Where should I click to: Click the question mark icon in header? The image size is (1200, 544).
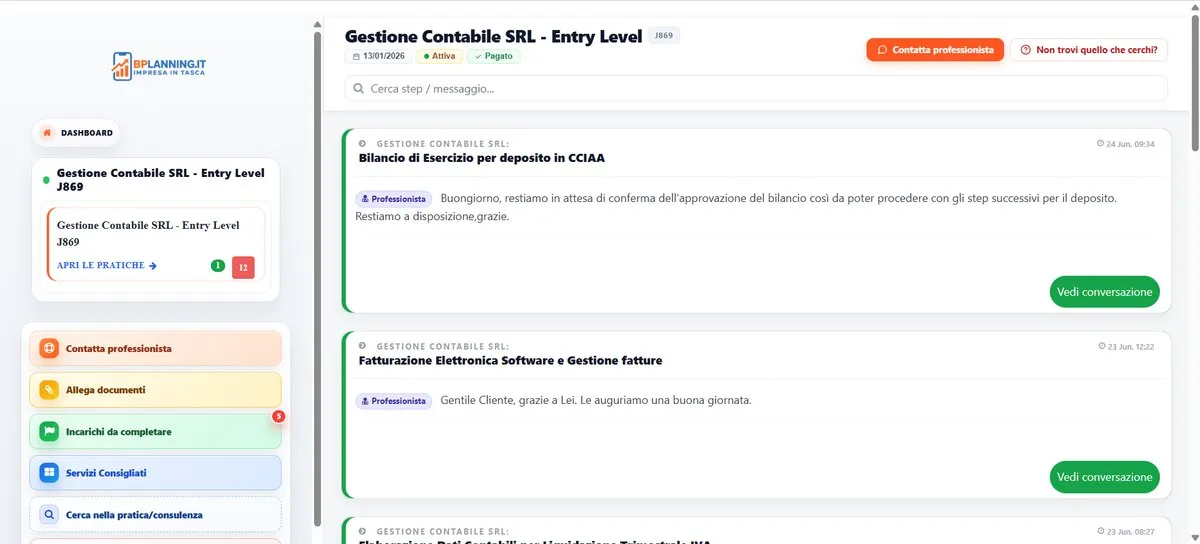coord(1025,49)
